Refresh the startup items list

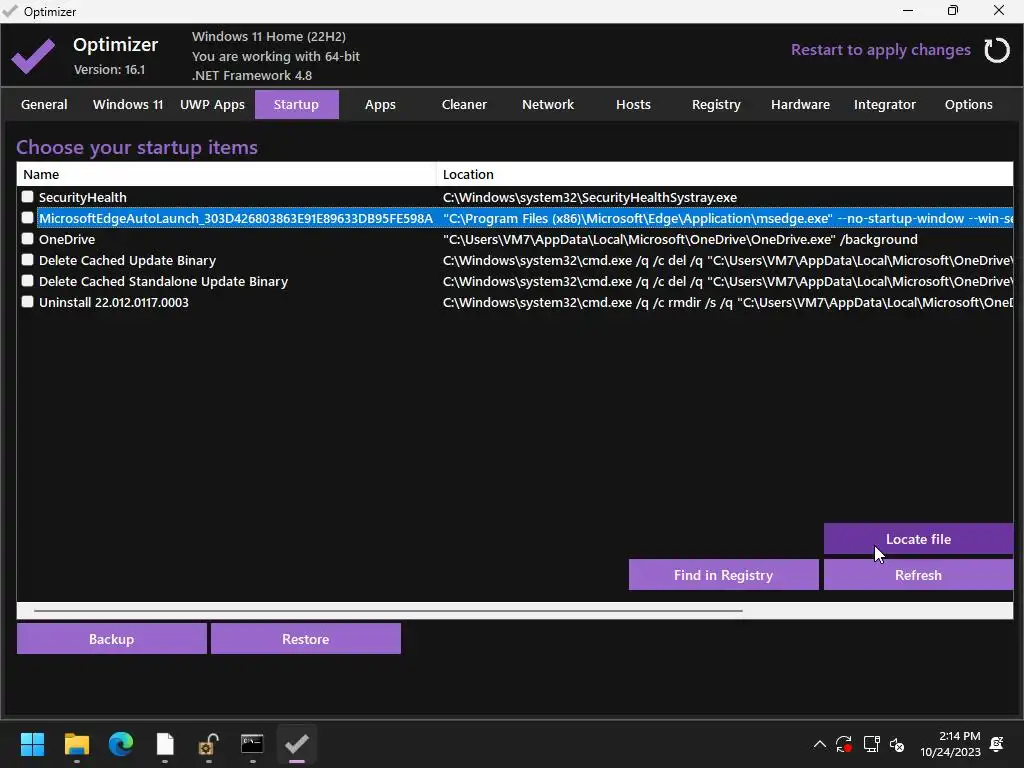coord(918,575)
